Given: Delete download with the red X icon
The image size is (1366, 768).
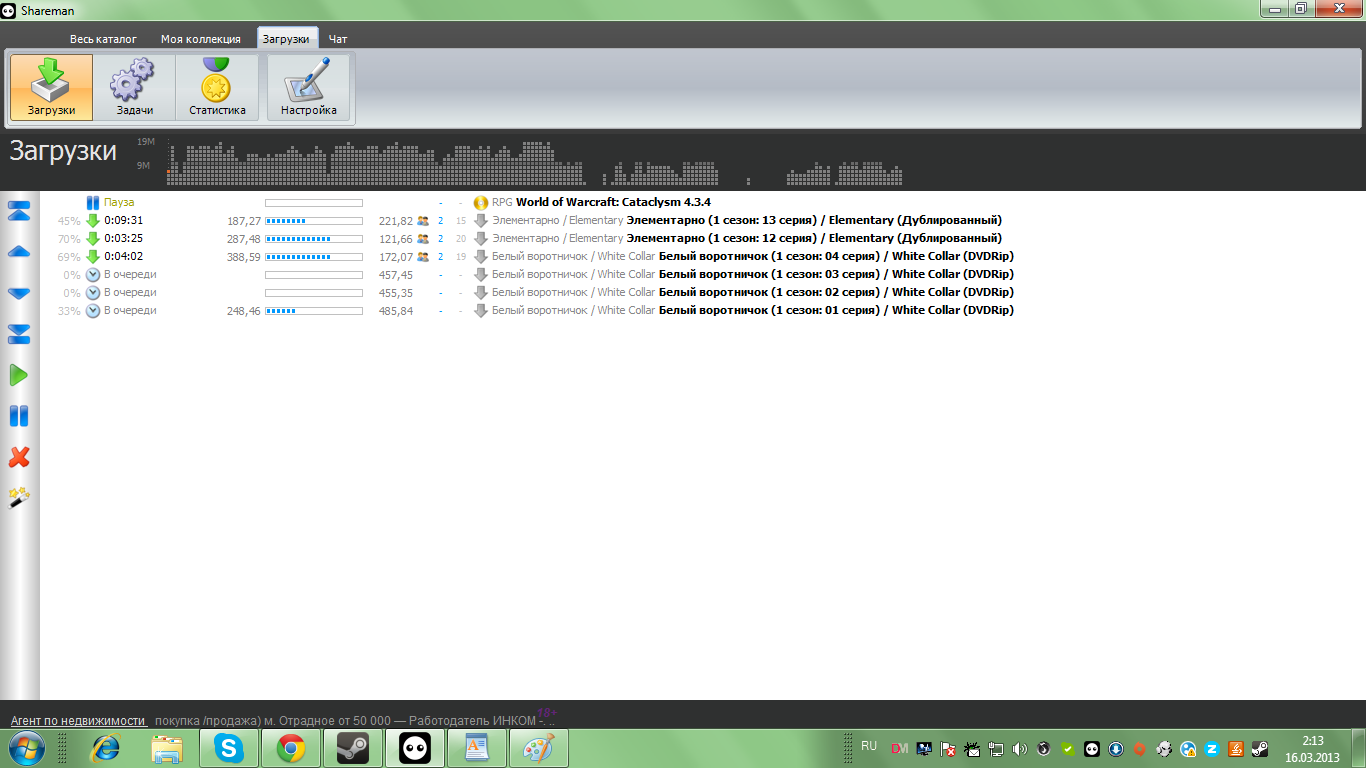Looking at the screenshot, I should click(x=19, y=457).
